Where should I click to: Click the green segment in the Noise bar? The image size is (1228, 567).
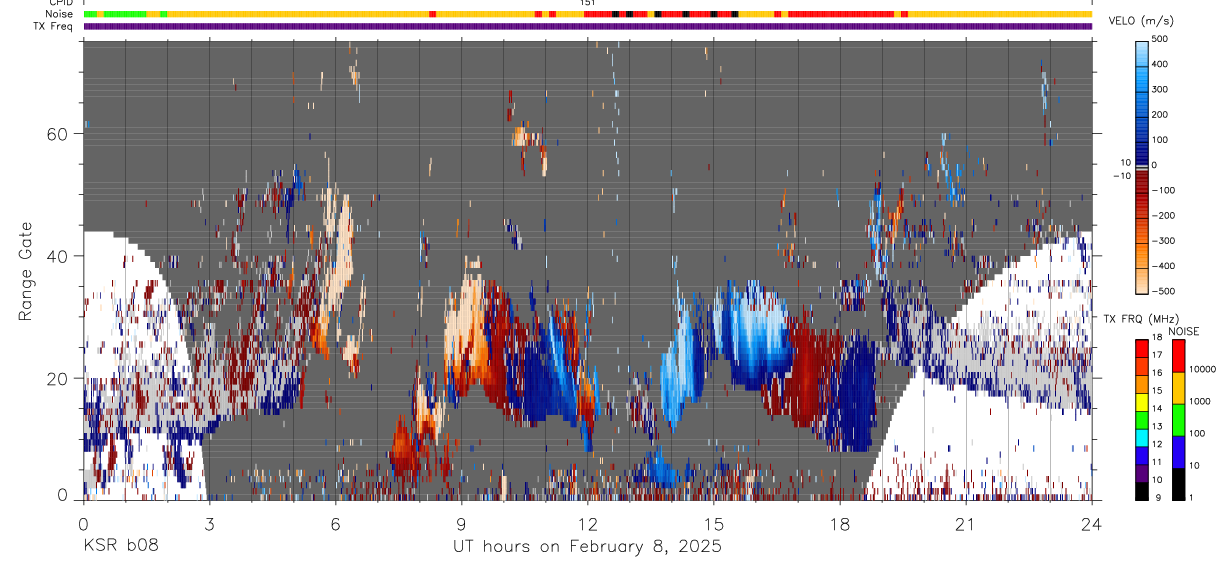124,14
